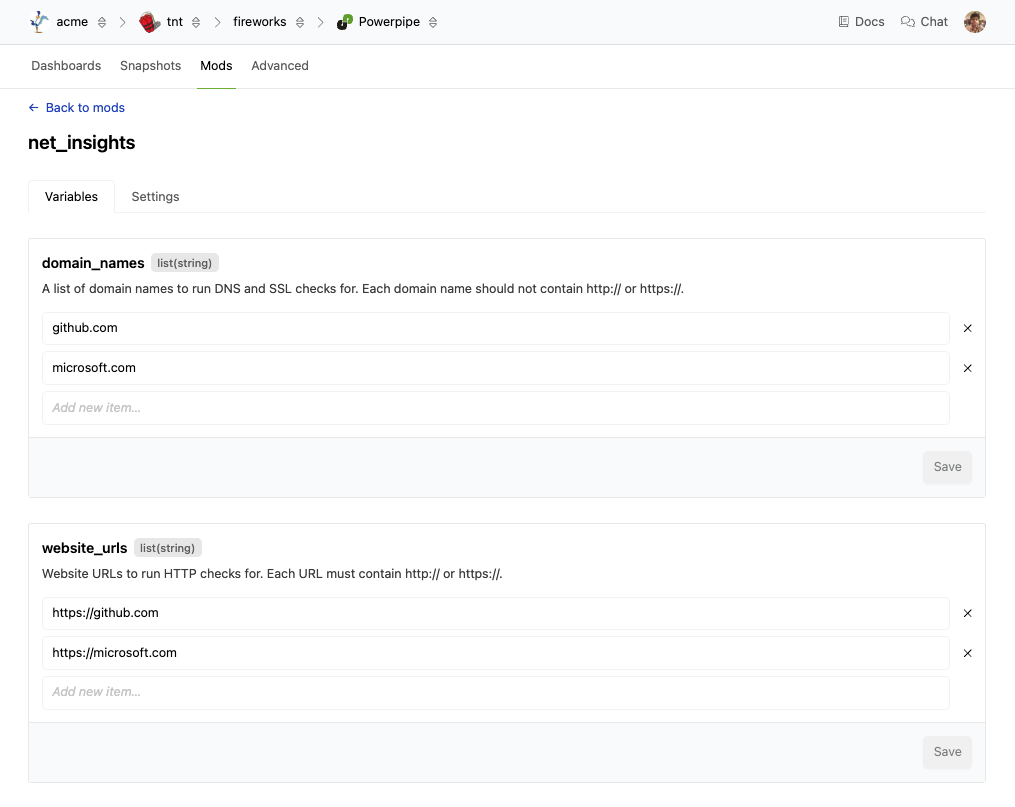Open the Docs link
This screenshot has height=807, width=1015.
pyautogui.click(x=861, y=22)
